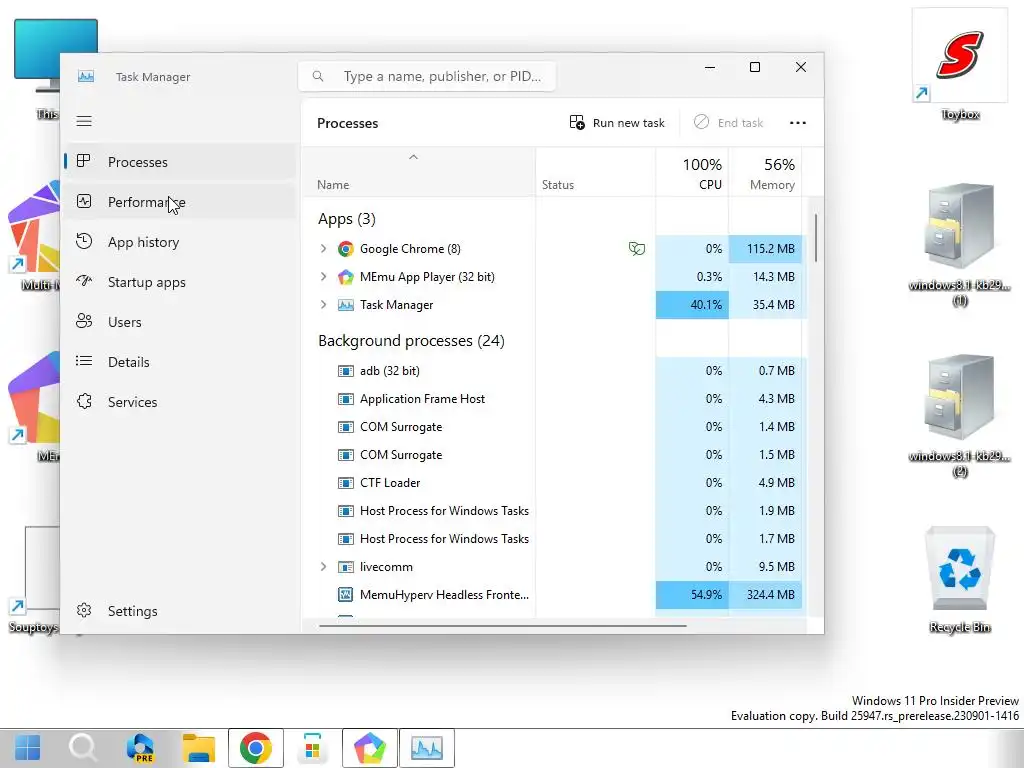Select windows8.1-kb29... (1) desktop file

(x=959, y=246)
